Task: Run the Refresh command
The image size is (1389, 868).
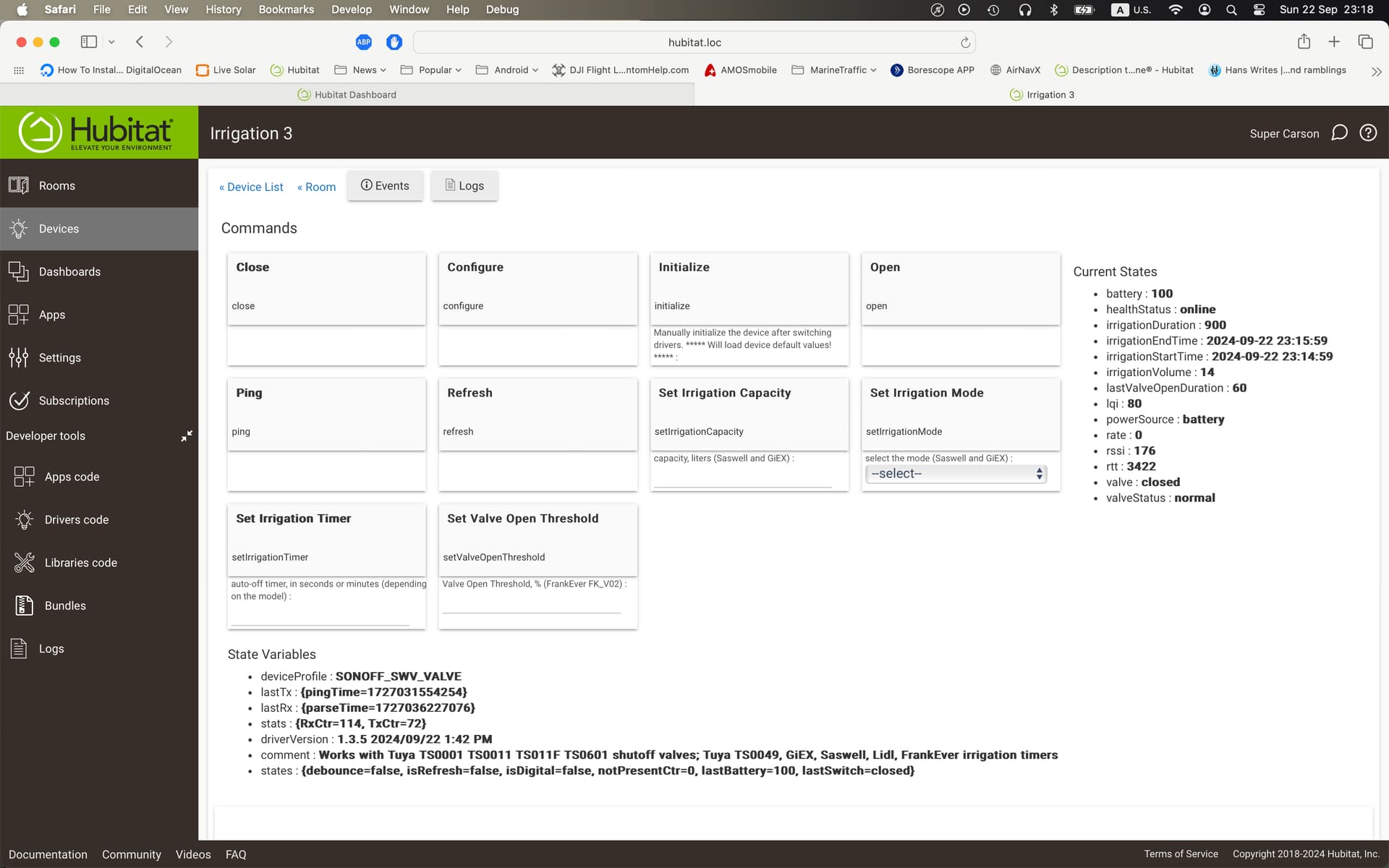Action: click(x=538, y=414)
